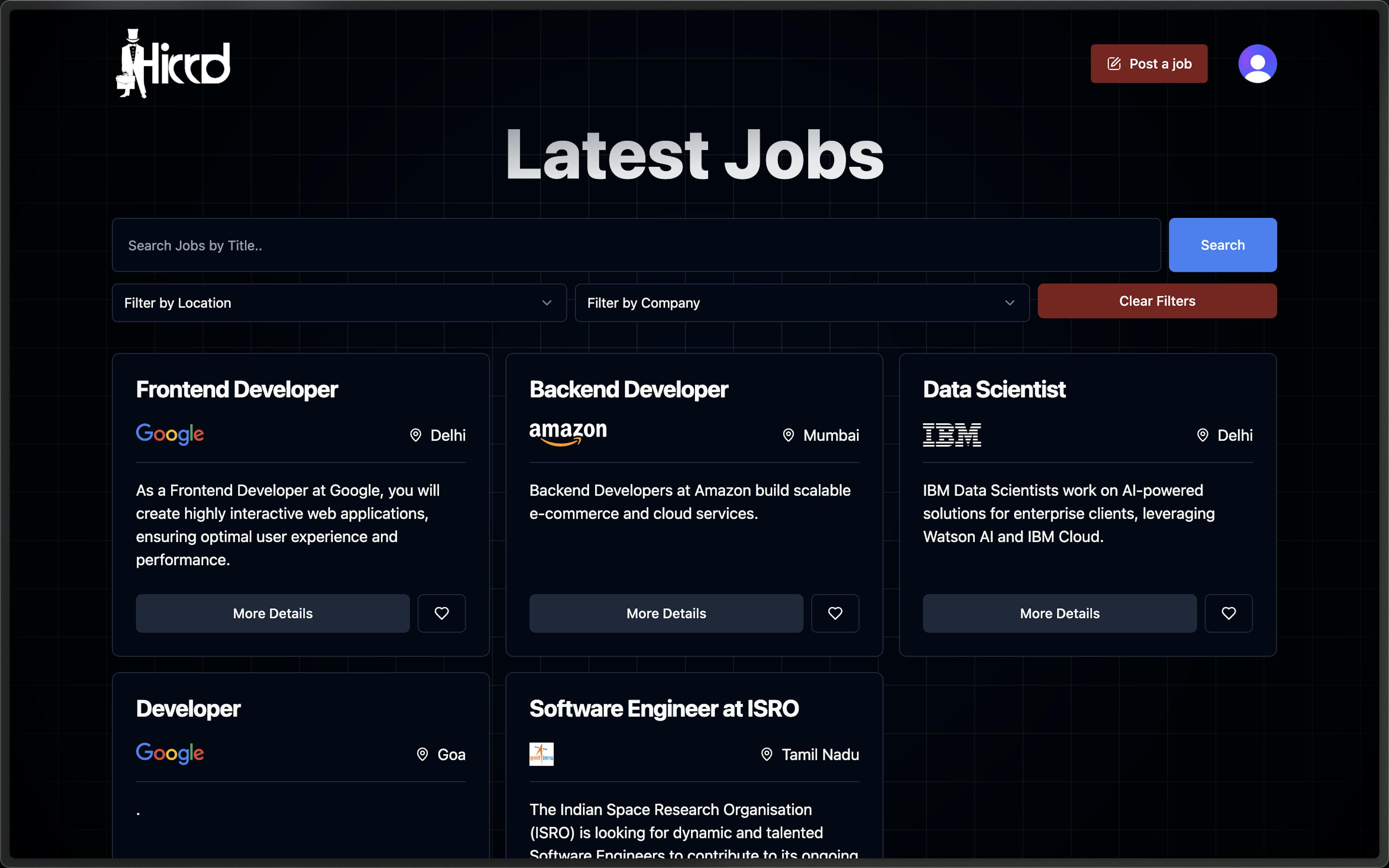Click the Frontend Developer job title
1389x868 pixels.
237,390
